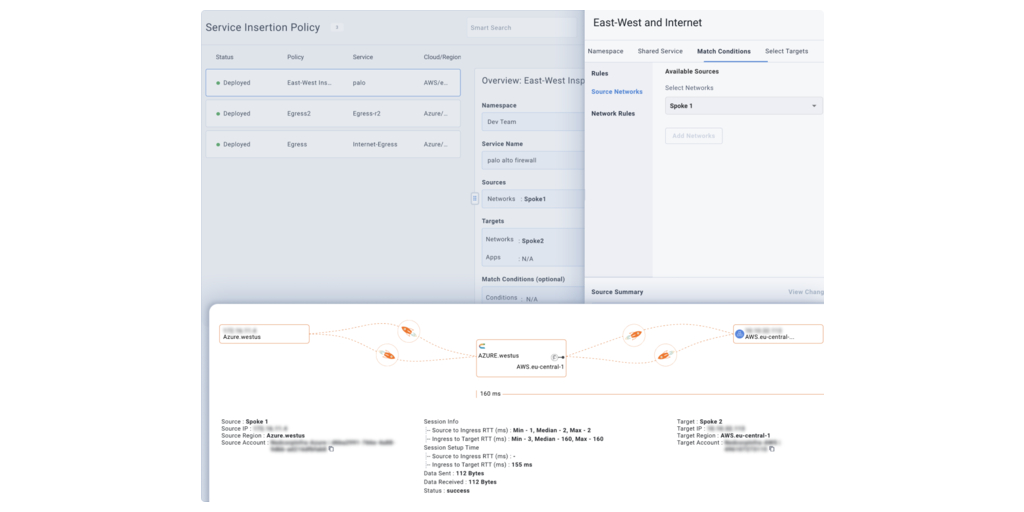Click the policy count badge beside title

pos(337,28)
